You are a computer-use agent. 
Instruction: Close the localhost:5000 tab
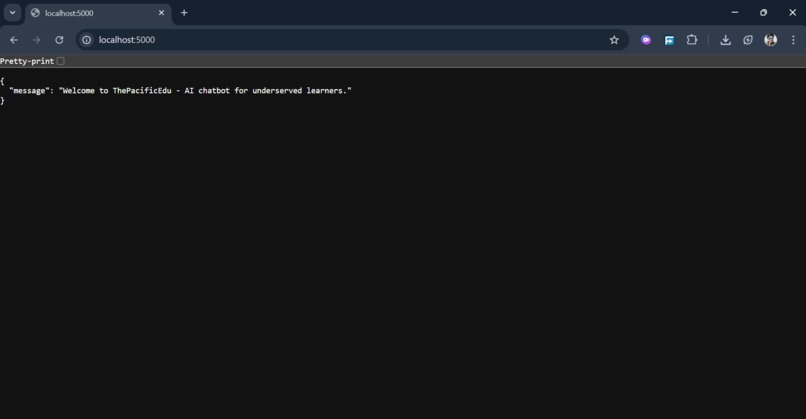(x=161, y=13)
